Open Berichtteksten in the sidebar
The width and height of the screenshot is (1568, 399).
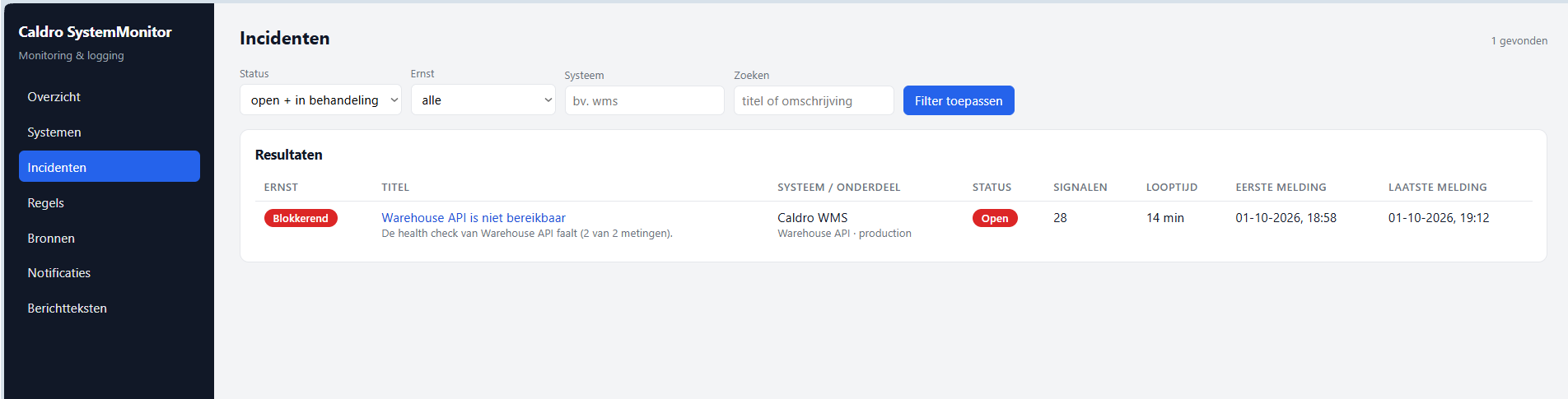click(109, 309)
